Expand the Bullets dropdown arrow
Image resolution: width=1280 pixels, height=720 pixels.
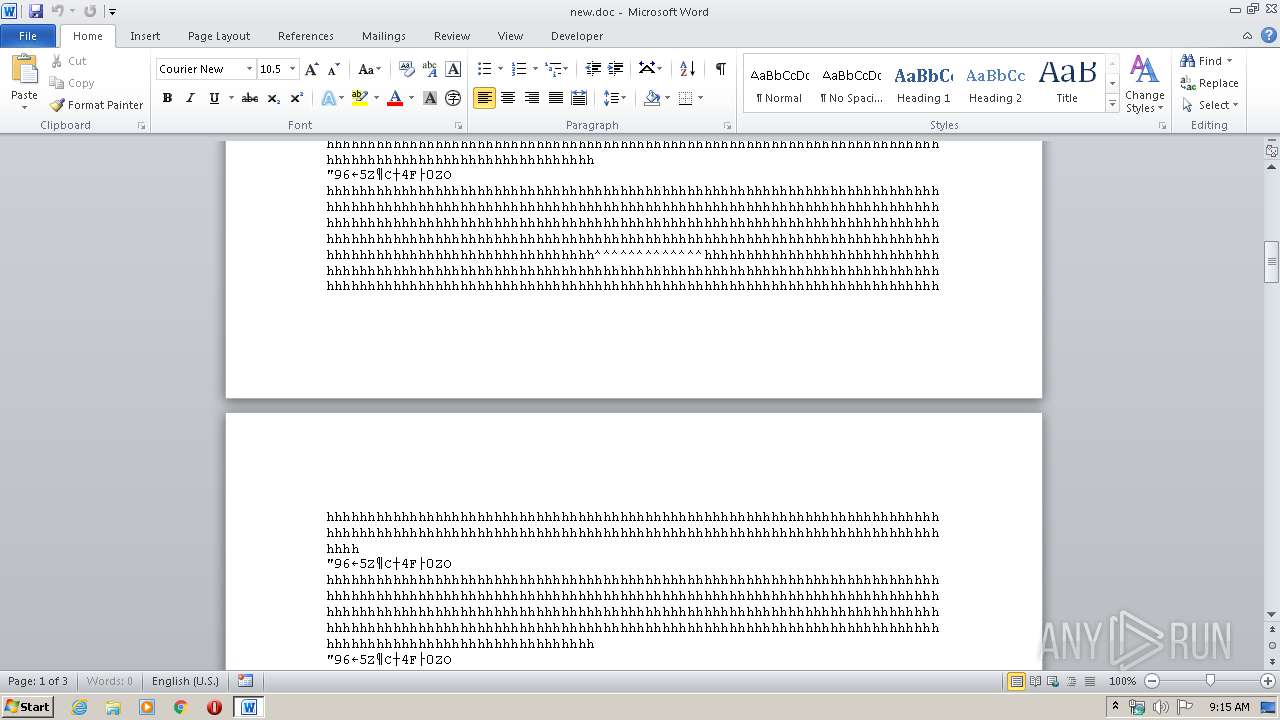500,69
